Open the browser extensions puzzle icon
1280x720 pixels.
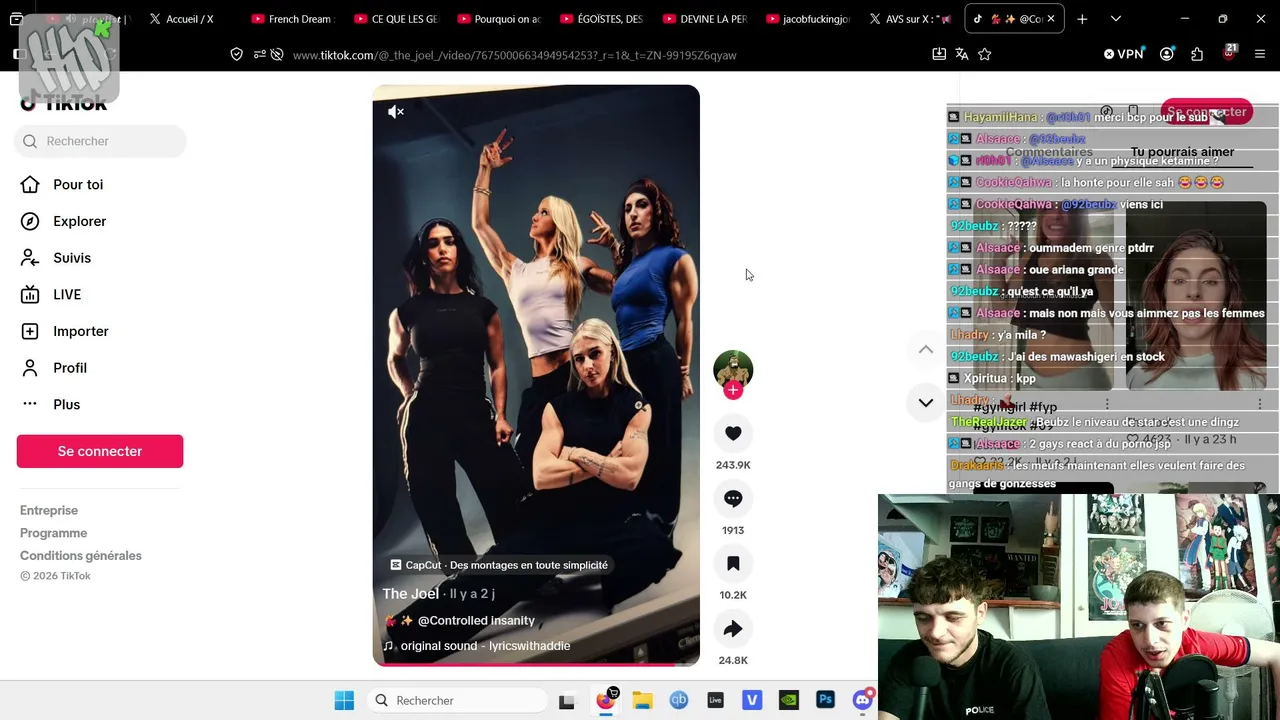pos(1197,54)
